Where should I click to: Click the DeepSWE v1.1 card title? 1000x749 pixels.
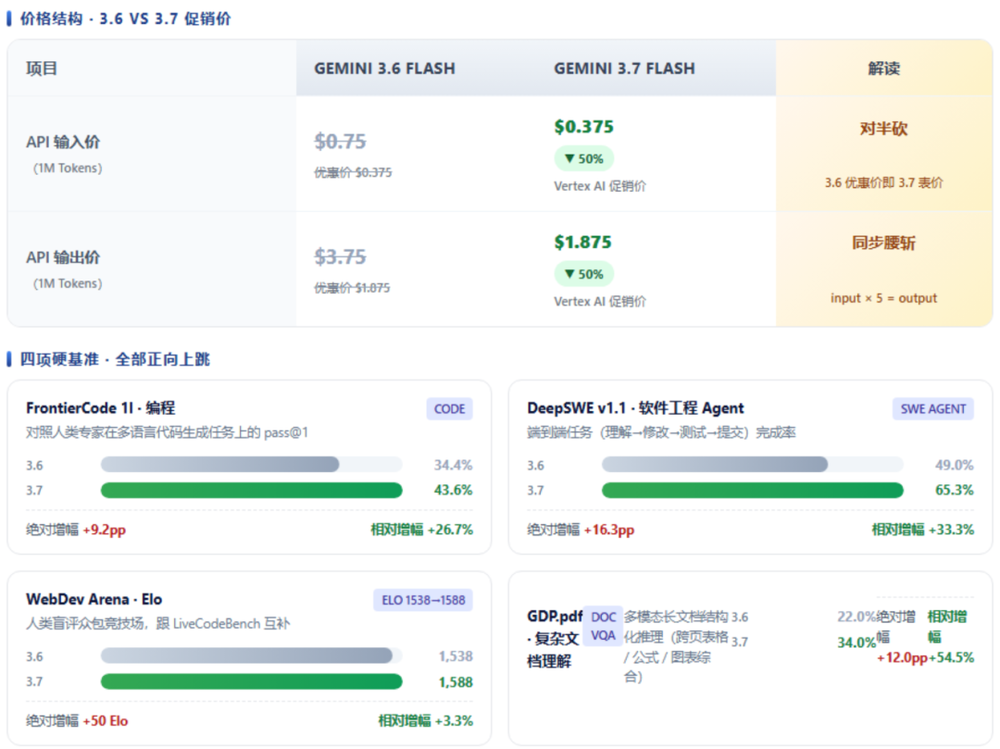tap(635, 408)
